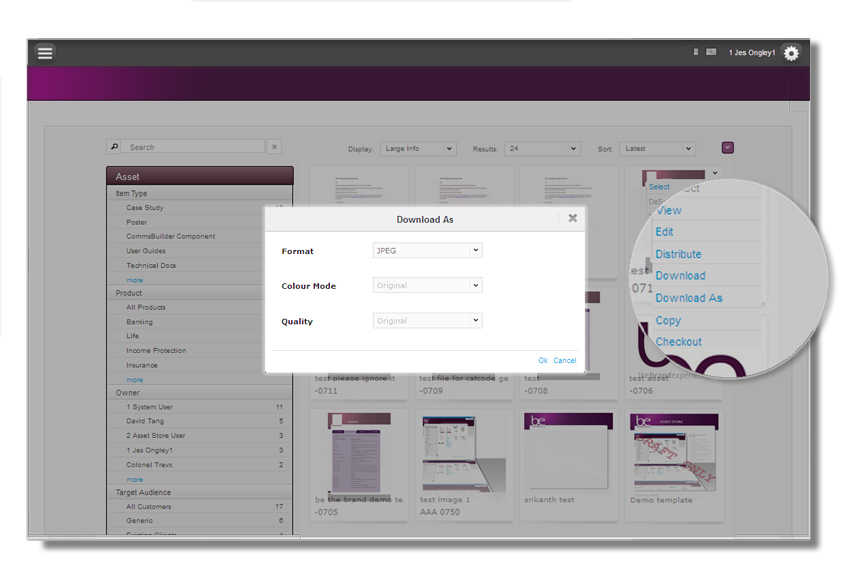
Task: Open the be the brand demo thumbnail -0705
Action: click(359, 454)
